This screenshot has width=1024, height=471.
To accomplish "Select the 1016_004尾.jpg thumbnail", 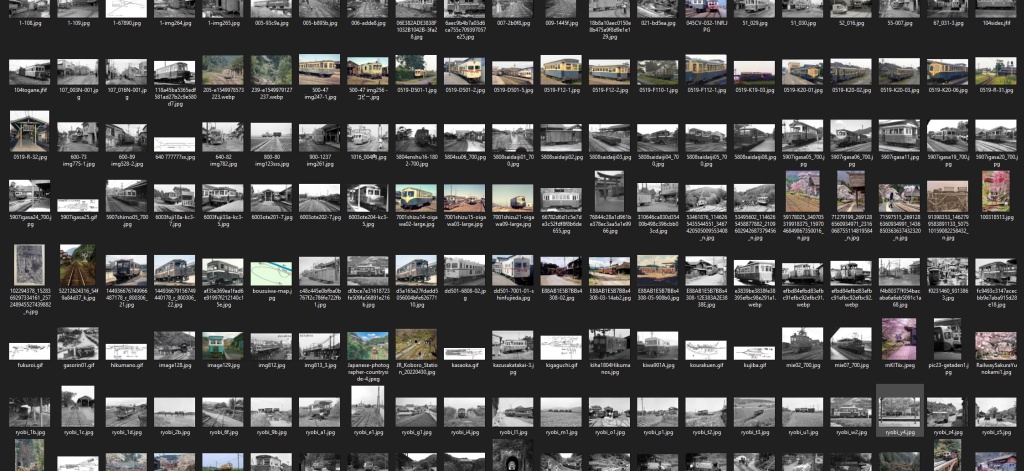I will [x=368, y=133].
